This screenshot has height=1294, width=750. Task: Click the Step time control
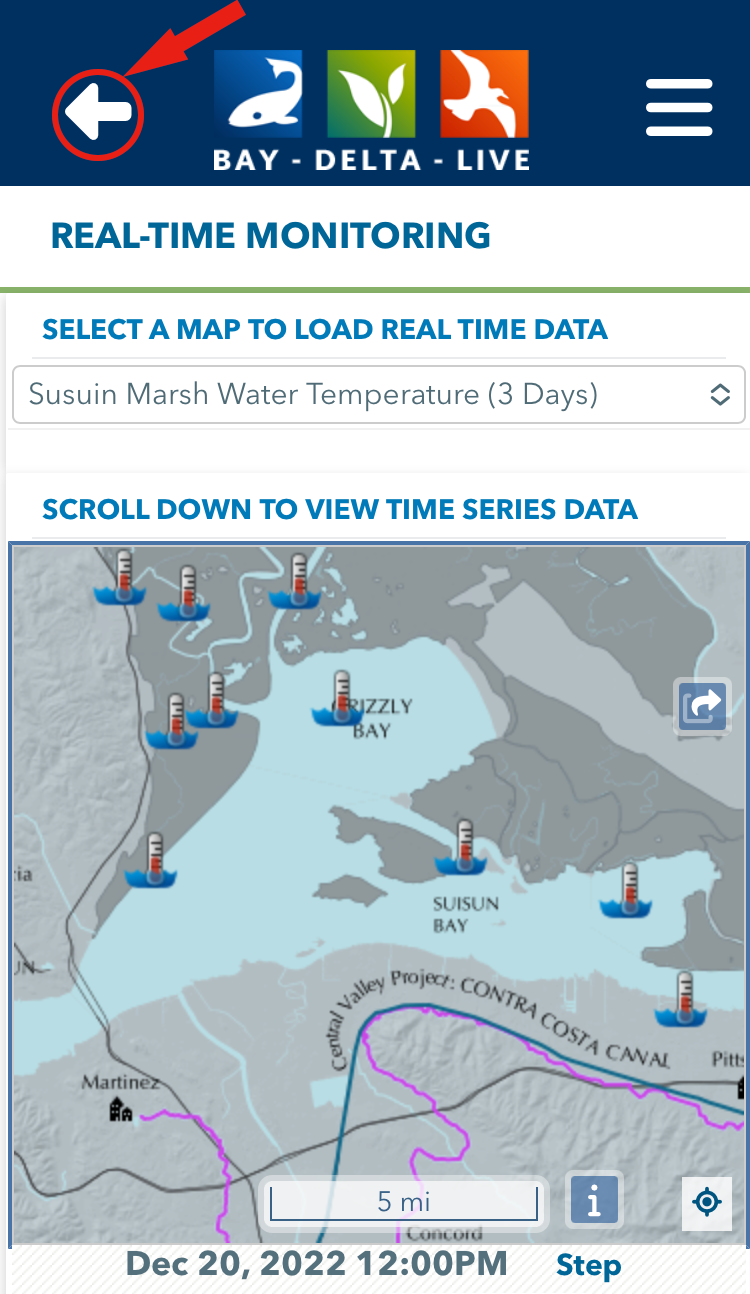[589, 1265]
